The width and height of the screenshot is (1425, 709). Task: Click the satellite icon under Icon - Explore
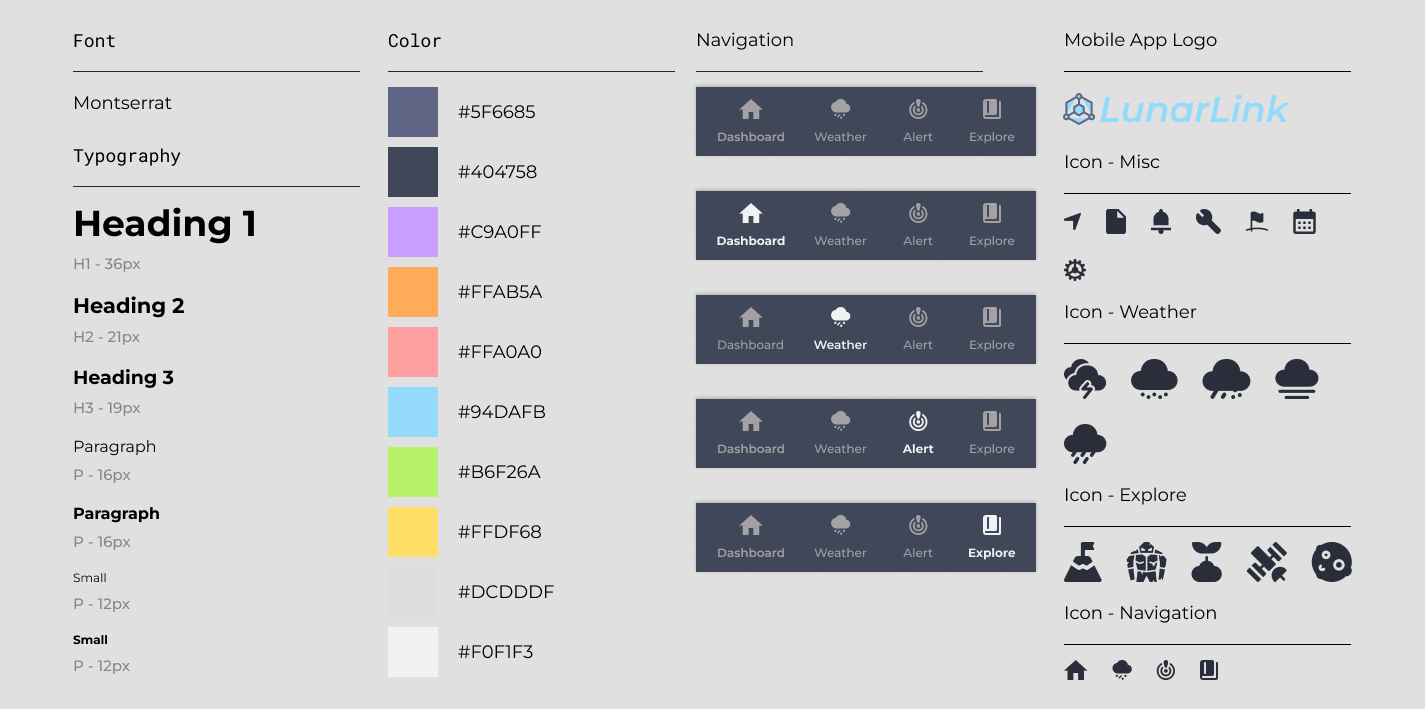[1268, 562]
